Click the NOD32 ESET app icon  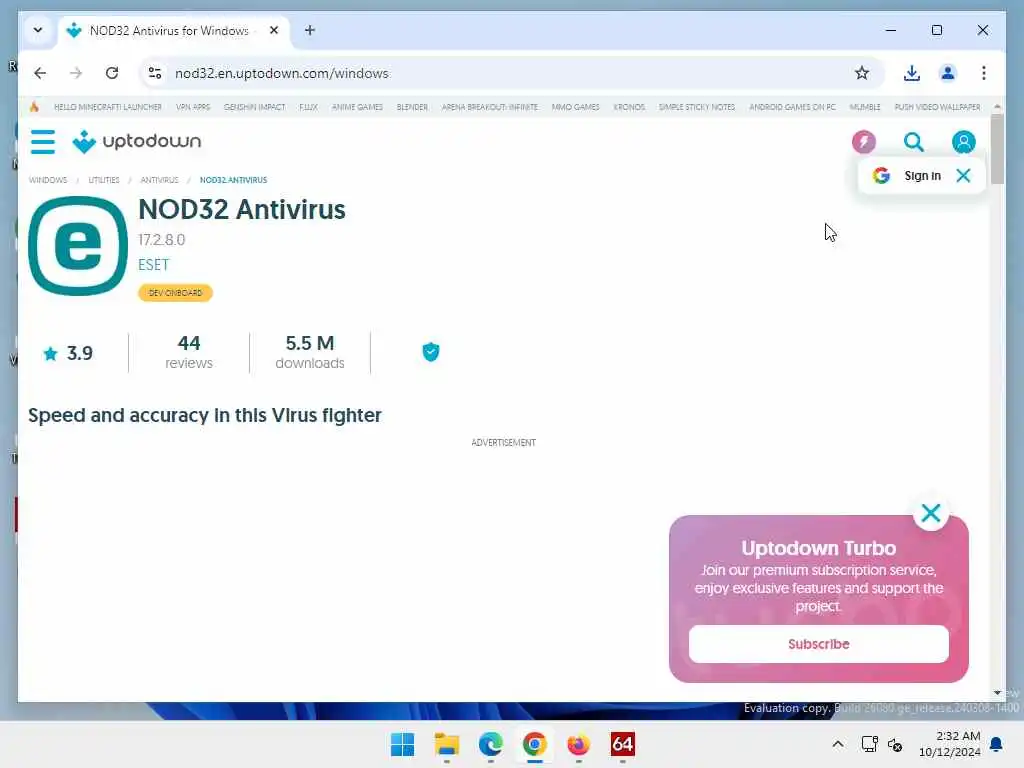78,246
